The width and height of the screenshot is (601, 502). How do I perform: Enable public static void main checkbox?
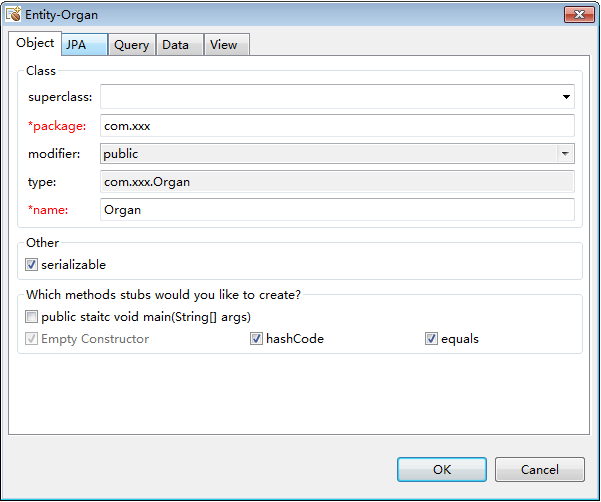click(31, 317)
